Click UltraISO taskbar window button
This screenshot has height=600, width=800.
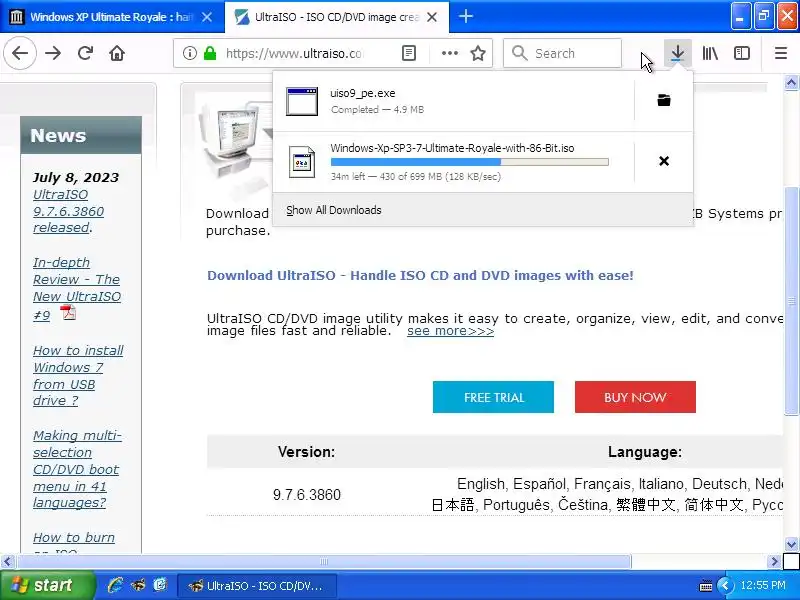coord(257,586)
